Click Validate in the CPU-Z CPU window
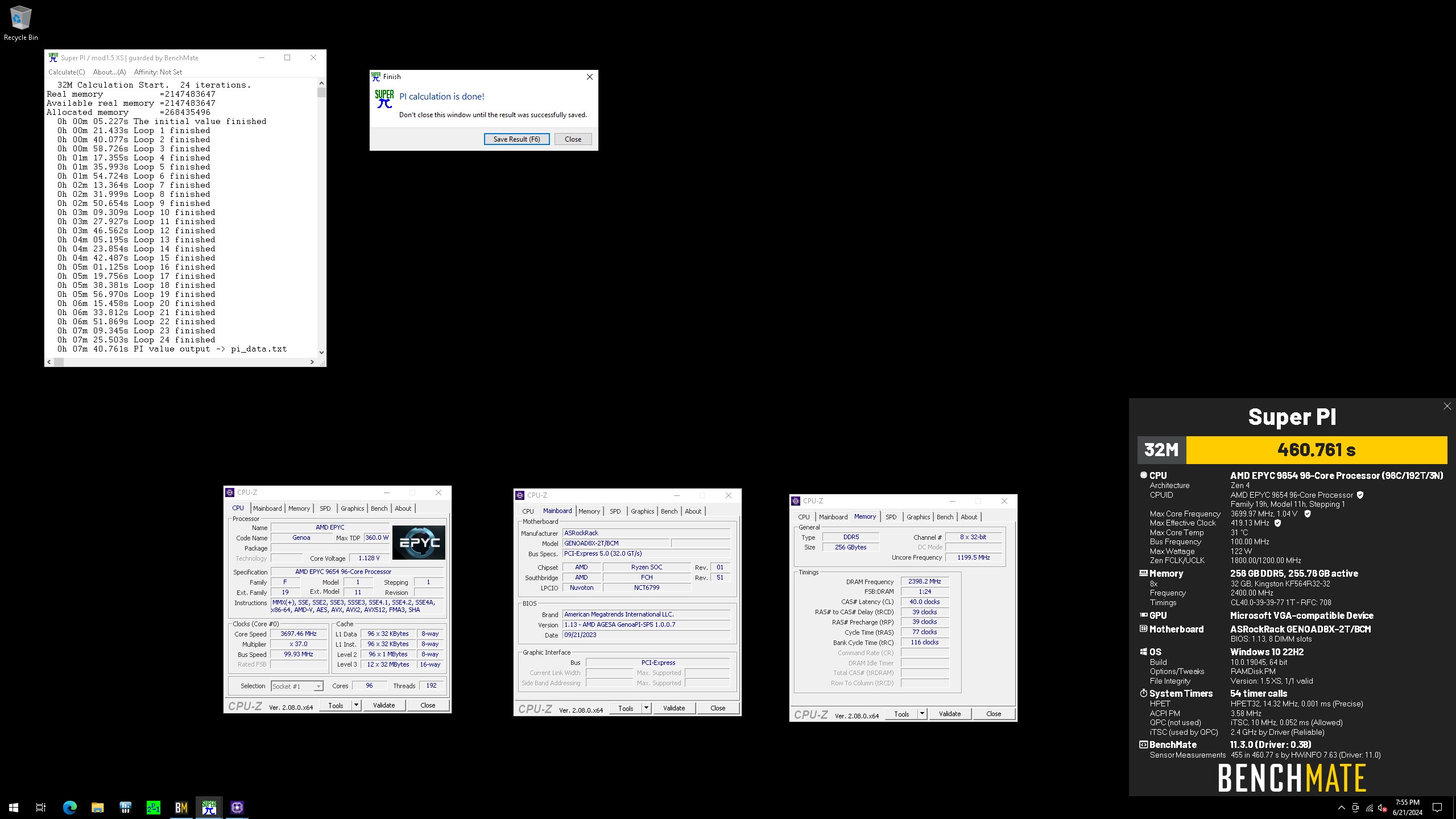This screenshot has height=819, width=1456. [x=384, y=705]
